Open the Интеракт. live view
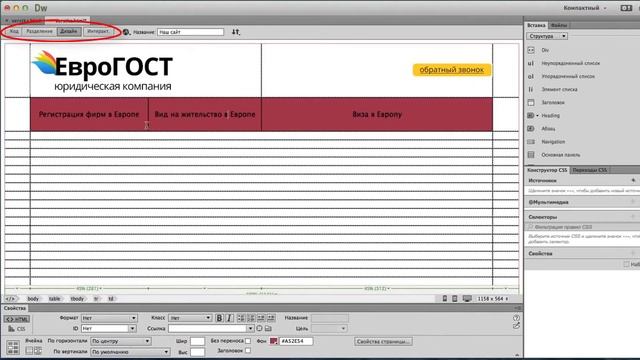 click(x=98, y=31)
